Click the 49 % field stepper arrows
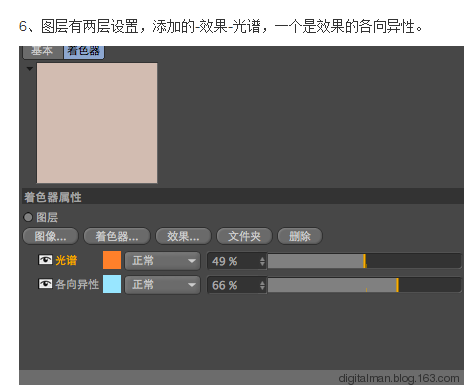Screen dimensions: 474x390 point(262,261)
